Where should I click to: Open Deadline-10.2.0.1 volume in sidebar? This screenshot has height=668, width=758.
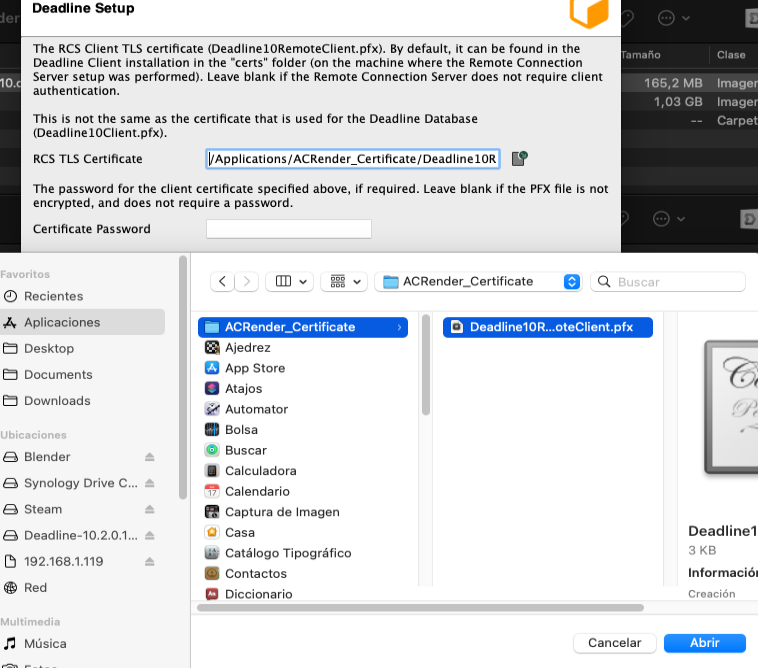pyautogui.click(x=80, y=535)
